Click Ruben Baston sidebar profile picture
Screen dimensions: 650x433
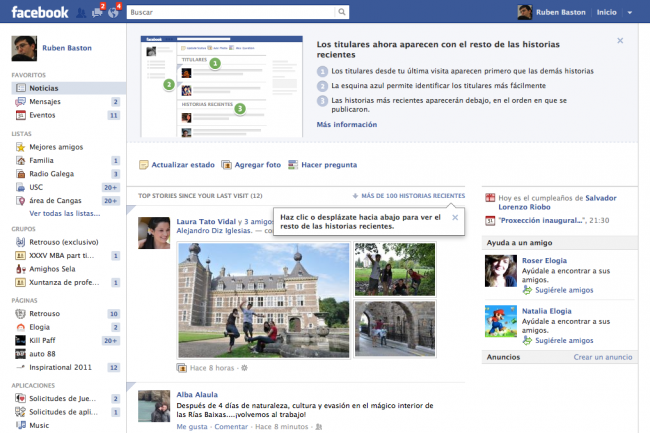coord(24,48)
